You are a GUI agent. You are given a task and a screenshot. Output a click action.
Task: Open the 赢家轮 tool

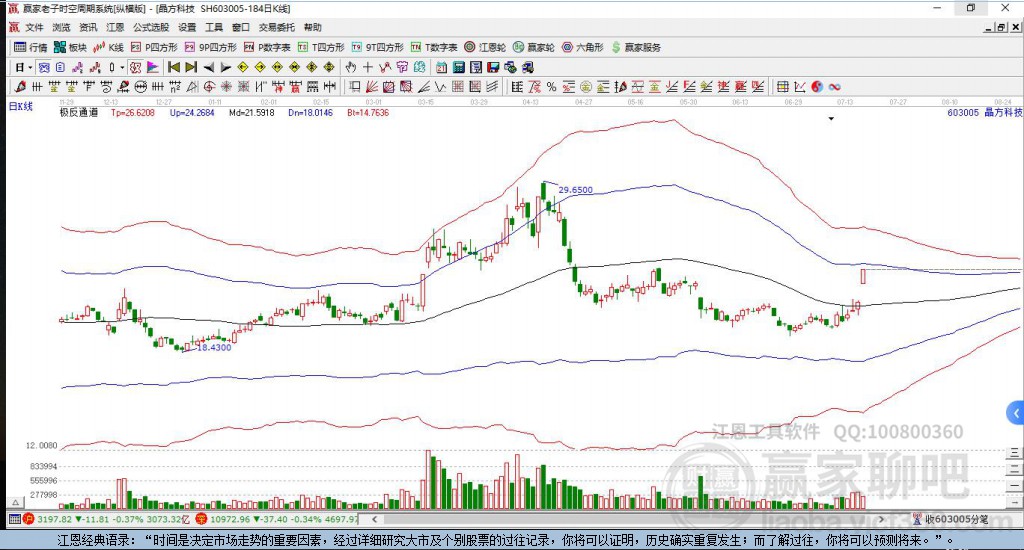pyautogui.click(x=534, y=47)
